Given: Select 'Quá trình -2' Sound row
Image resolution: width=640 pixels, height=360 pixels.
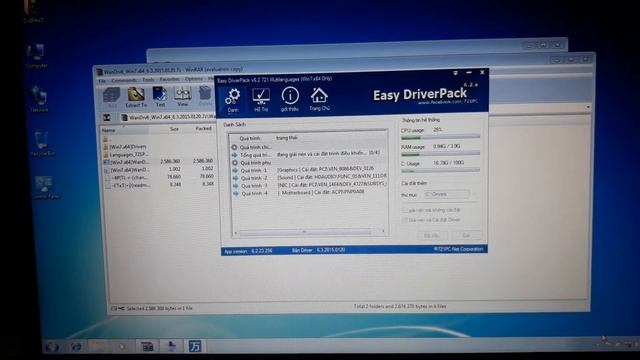Looking at the screenshot, I should [308, 178].
